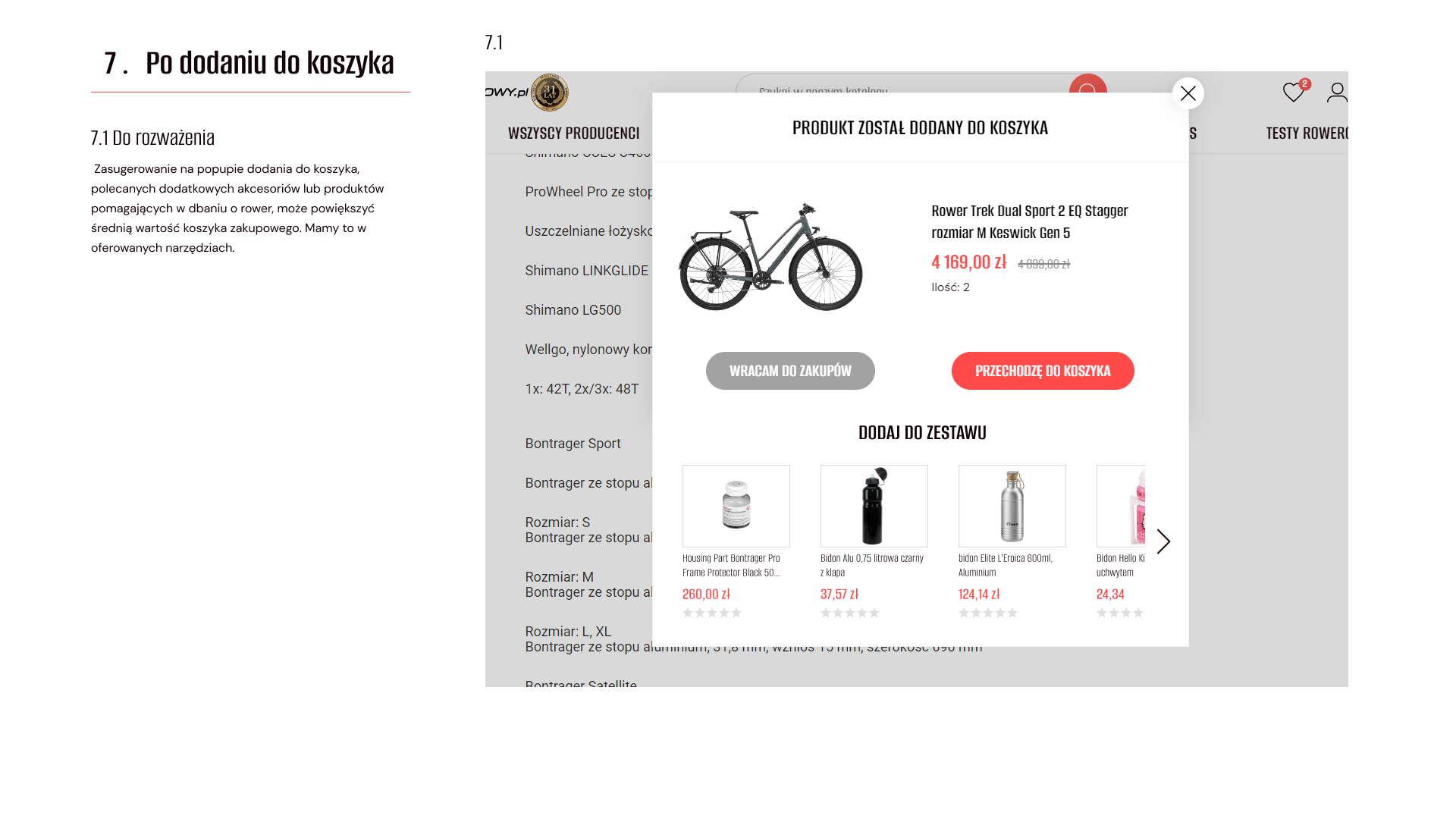
Task: Click Przechodzę do koszyka button
Action: [x=1043, y=371]
